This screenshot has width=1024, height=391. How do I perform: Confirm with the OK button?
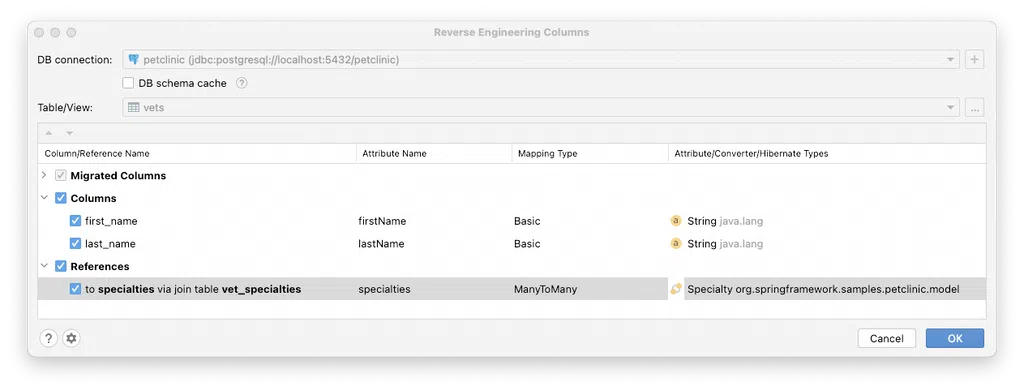click(955, 338)
